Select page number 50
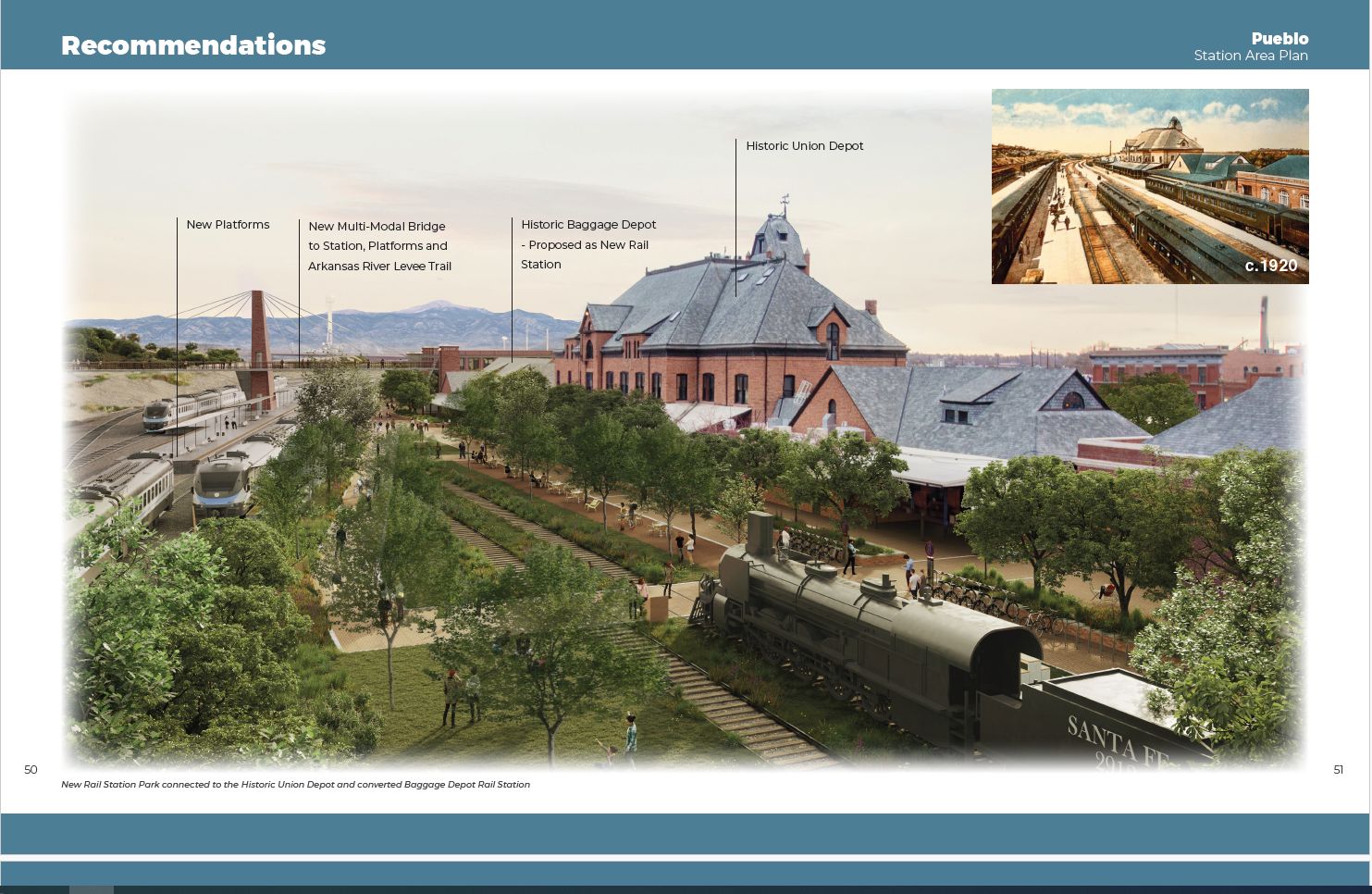Screen dimensions: 1372x894 pos(31,769)
